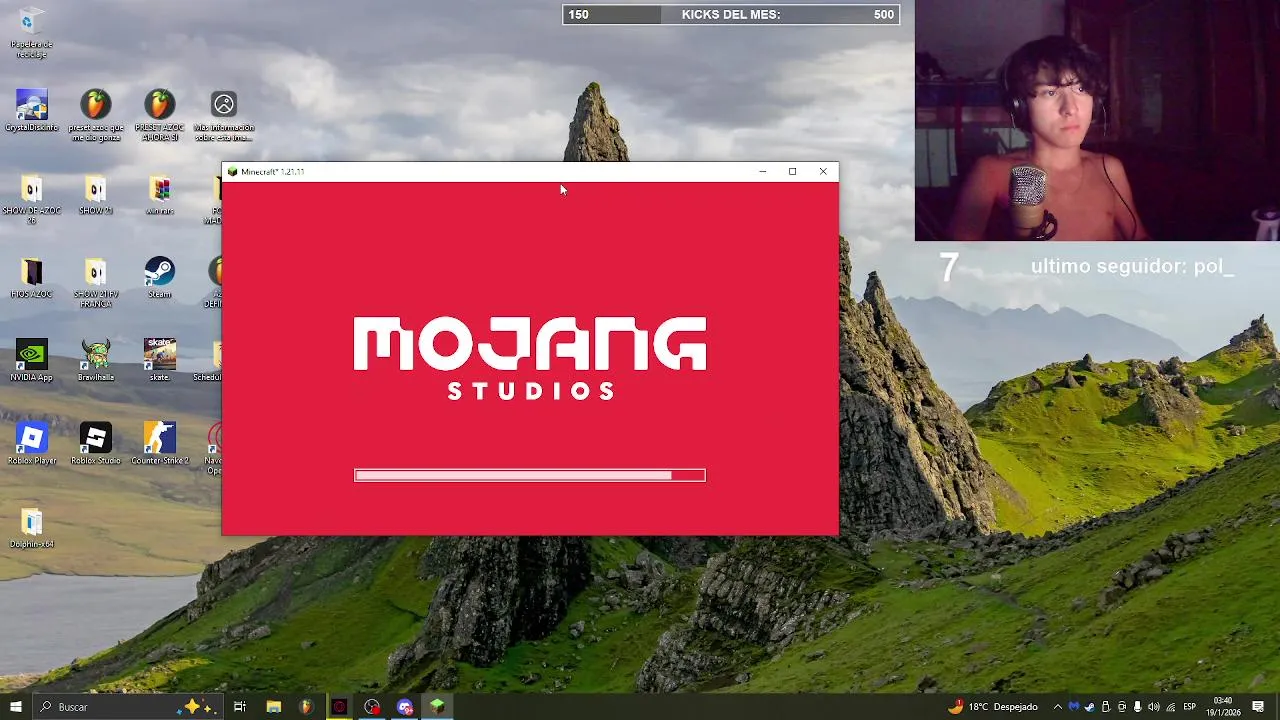The height and width of the screenshot is (720, 1280).
Task: Open the 'preset azoc que me dio gonza' file
Action: click(x=96, y=116)
